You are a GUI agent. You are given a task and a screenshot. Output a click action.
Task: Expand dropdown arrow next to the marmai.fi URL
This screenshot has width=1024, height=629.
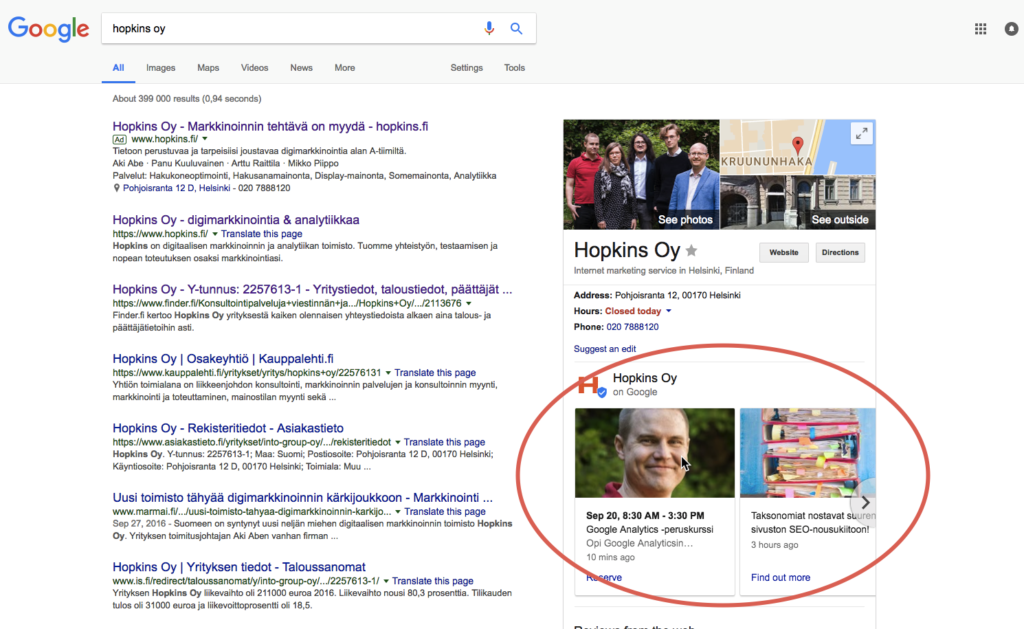(398, 512)
